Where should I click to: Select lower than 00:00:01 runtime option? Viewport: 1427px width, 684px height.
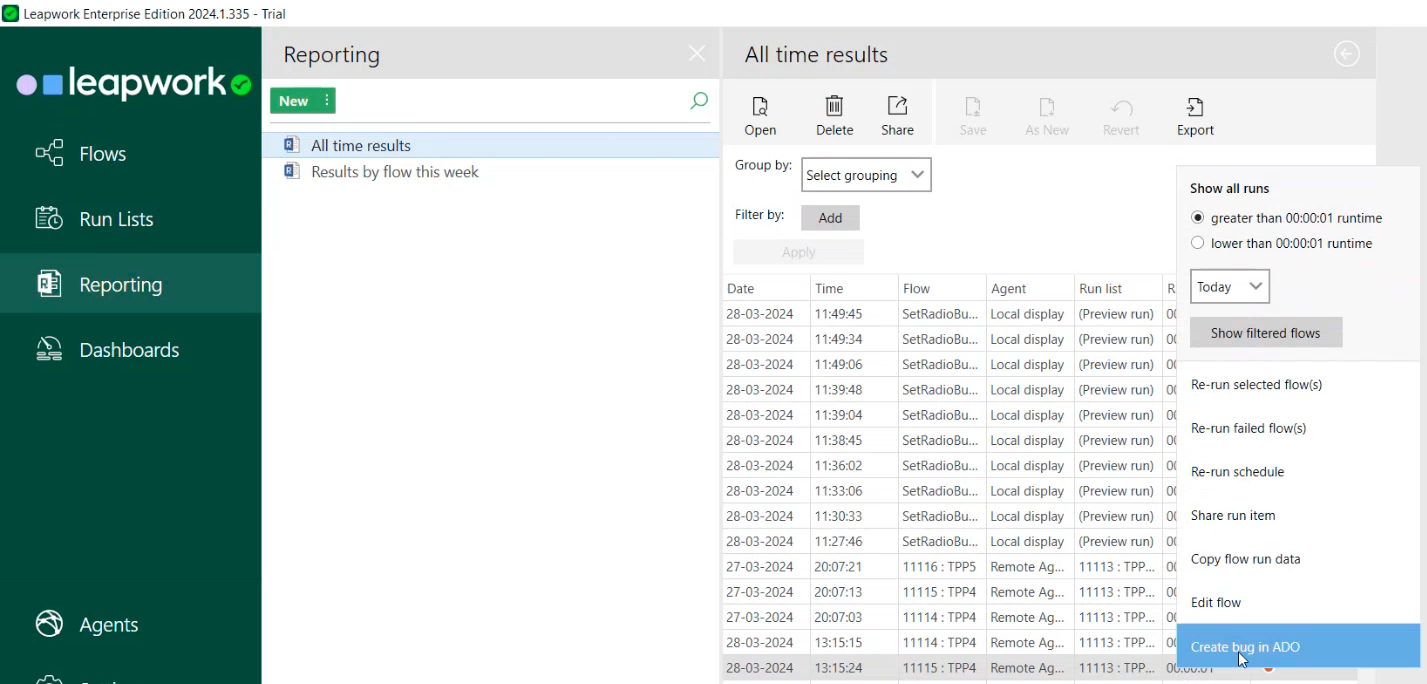(x=1198, y=243)
